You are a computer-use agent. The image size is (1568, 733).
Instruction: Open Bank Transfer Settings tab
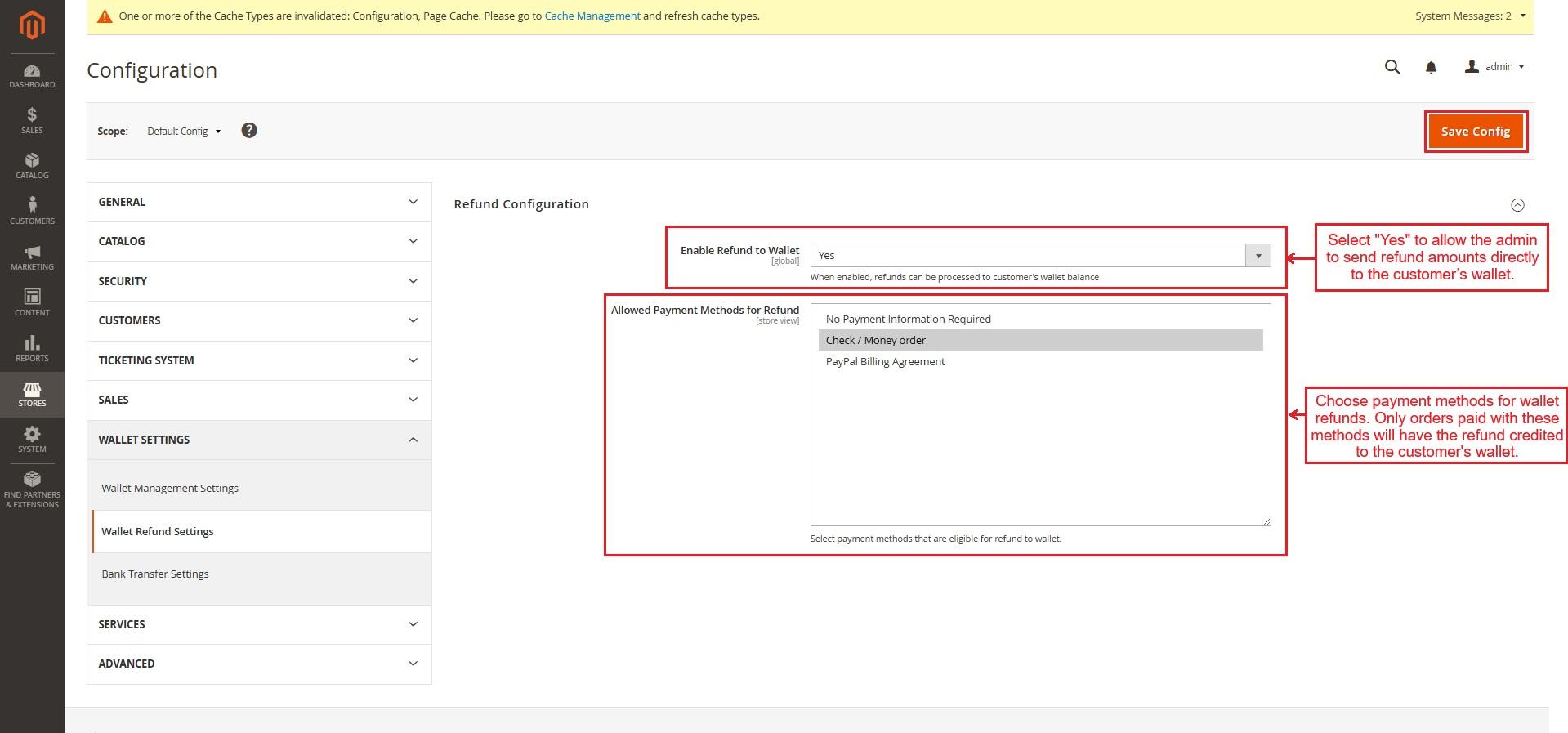click(x=155, y=574)
